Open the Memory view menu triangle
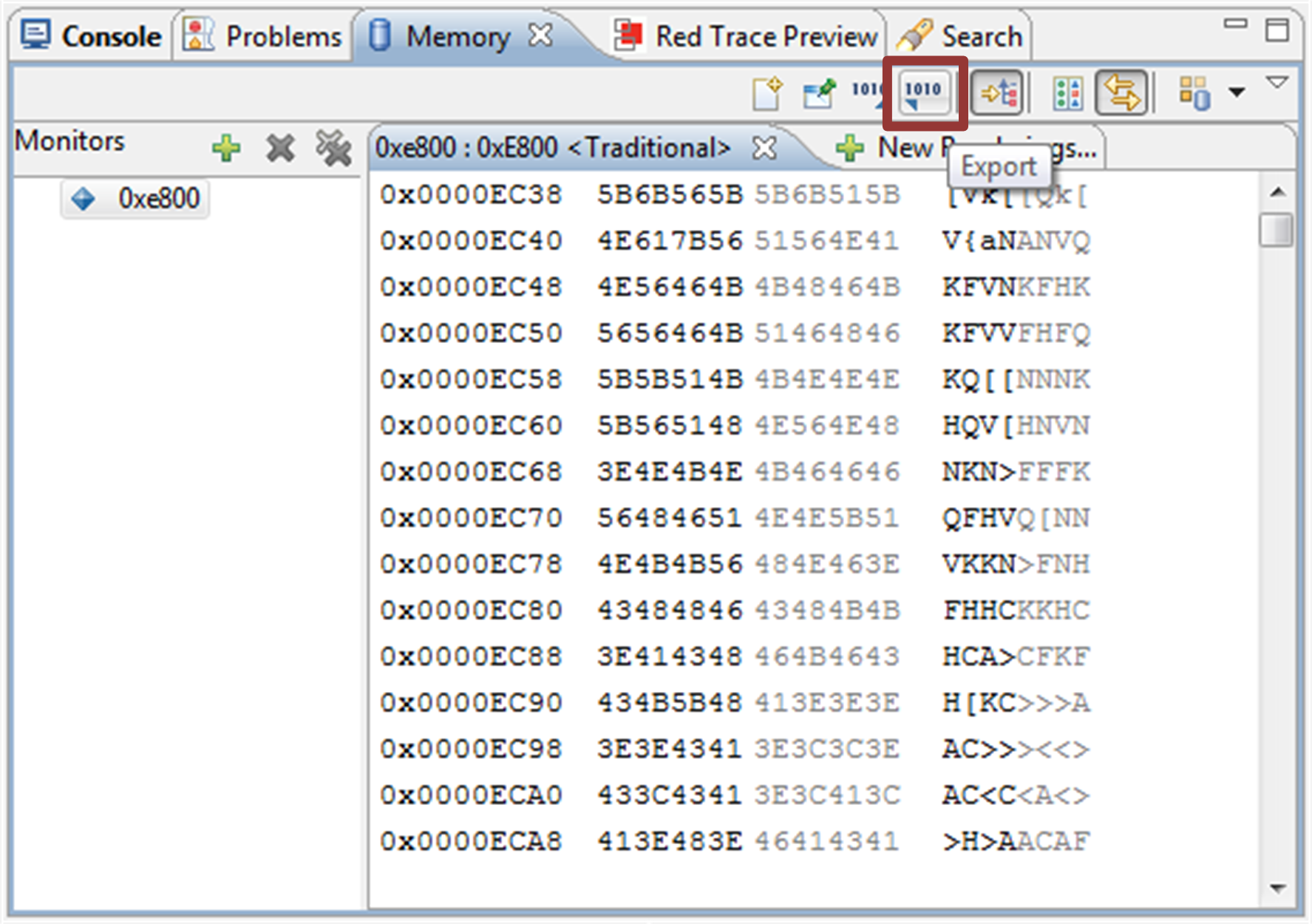 point(1277,81)
